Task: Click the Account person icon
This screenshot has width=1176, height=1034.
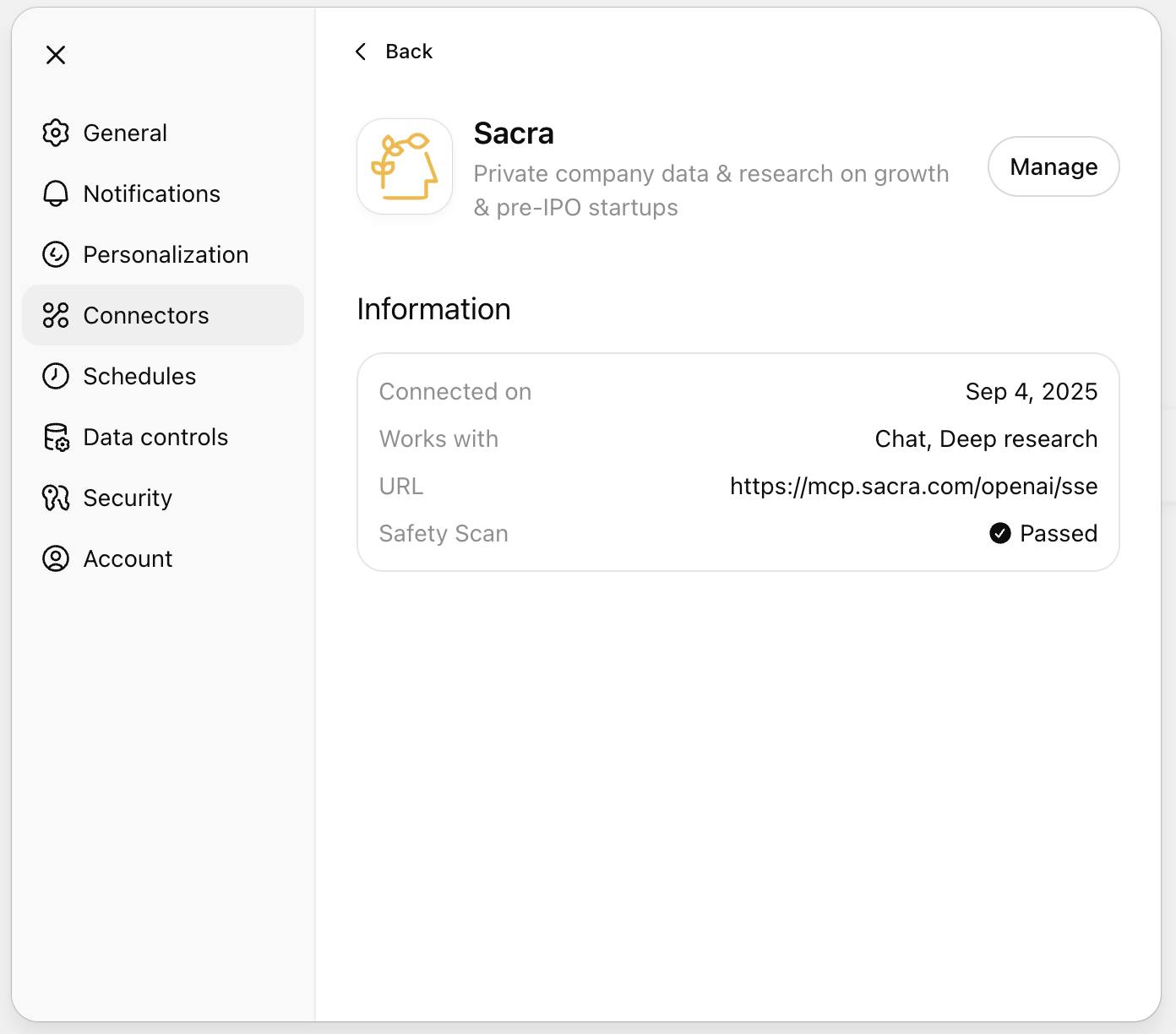Action: pos(56,558)
